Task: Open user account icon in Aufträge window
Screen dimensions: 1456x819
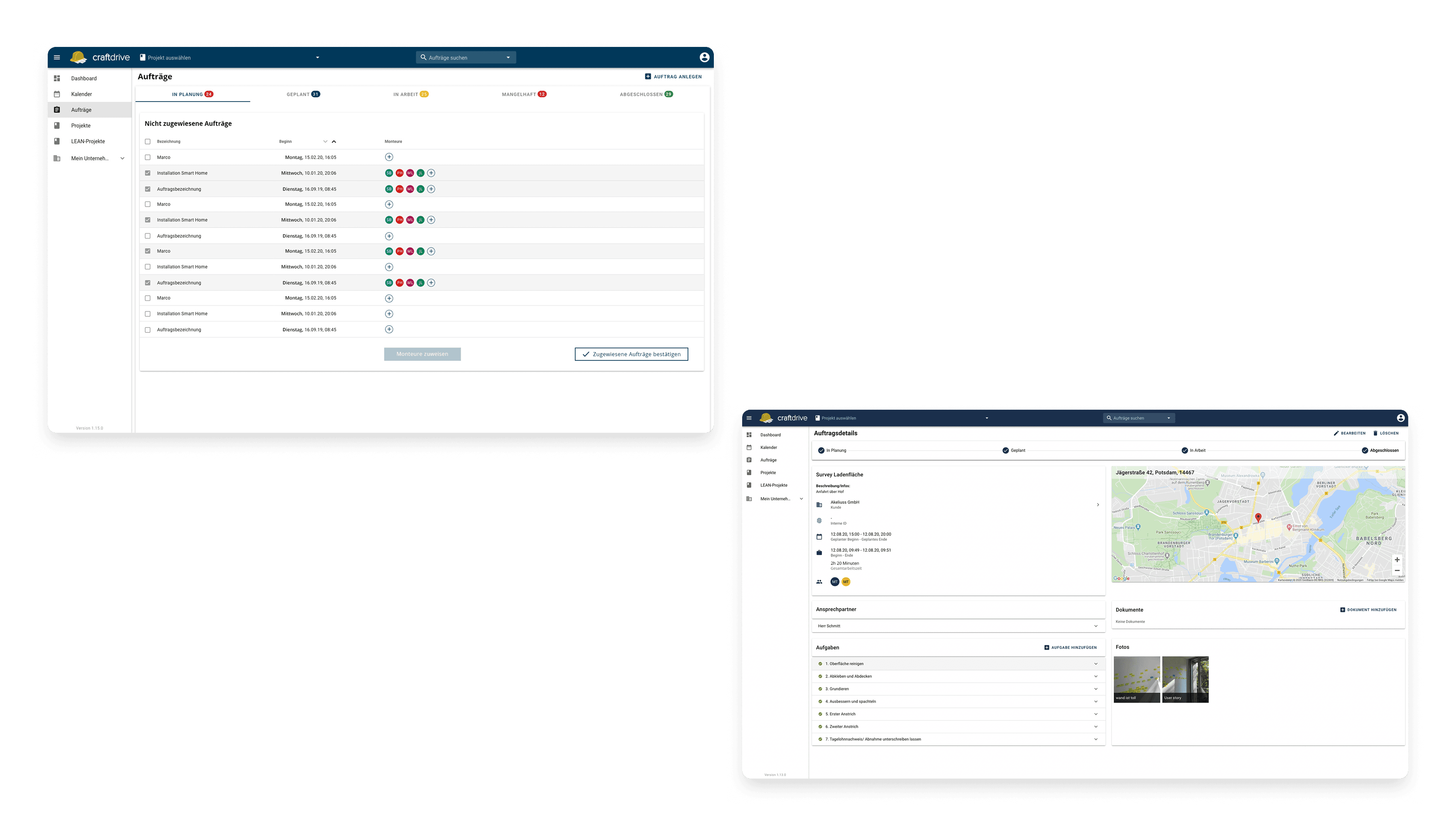Action: (x=704, y=57)
